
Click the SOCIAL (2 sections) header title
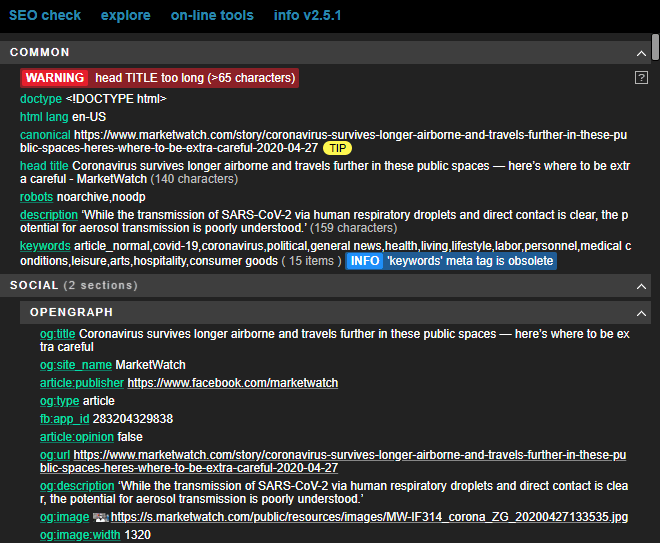tap(74, 285)
